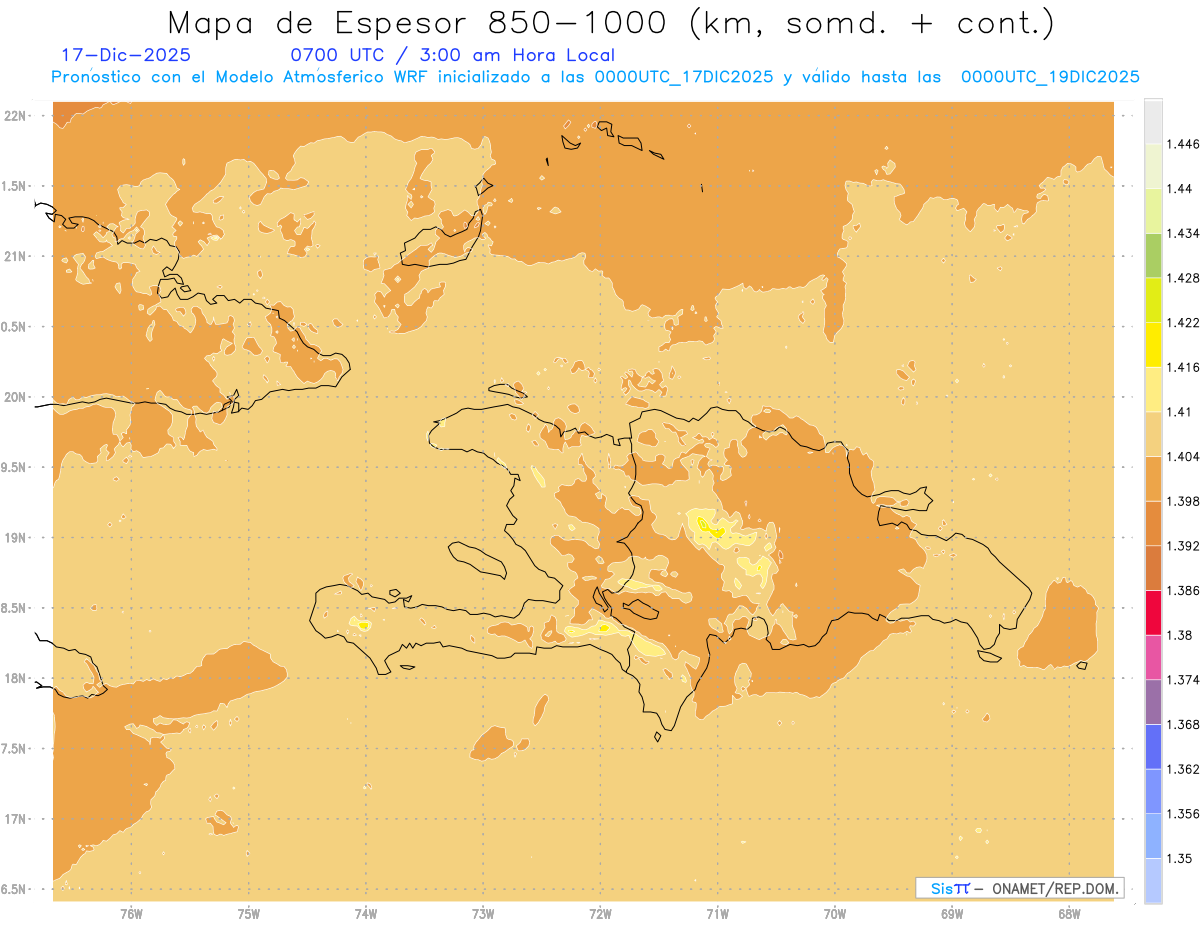Select the legend swatch between 1.392 and 1.398
This screenshot has height=927, width=1200.
pos(1153,523)
